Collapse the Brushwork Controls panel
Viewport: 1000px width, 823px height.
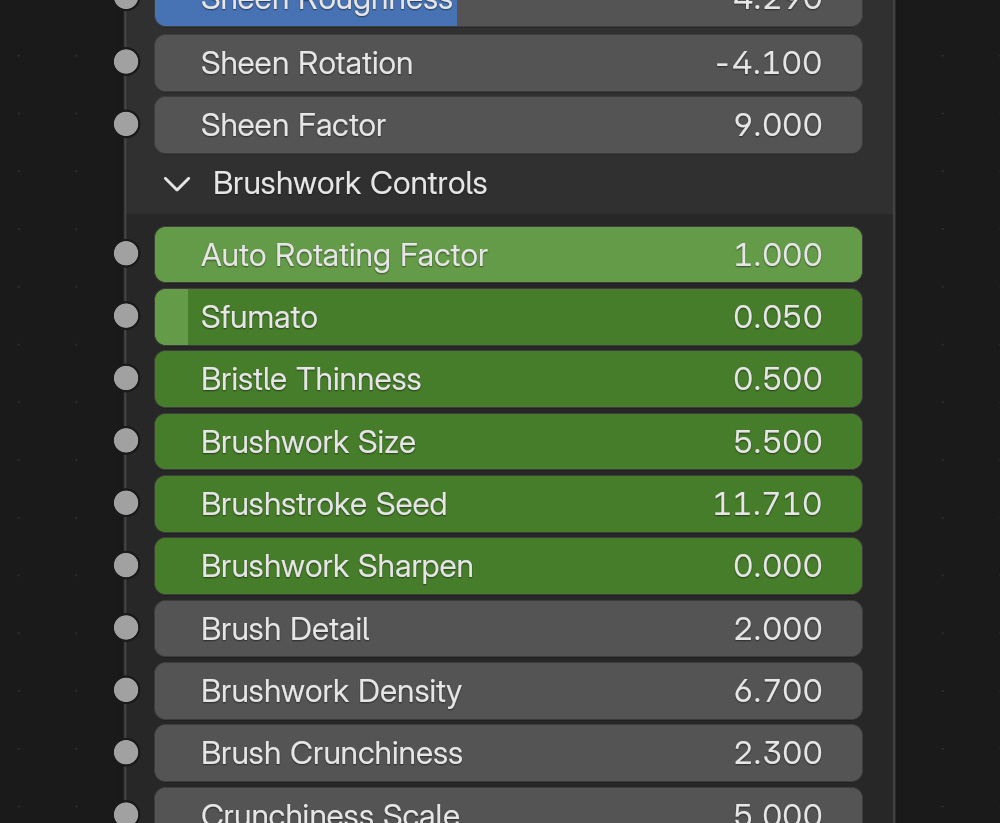point(177,184)
